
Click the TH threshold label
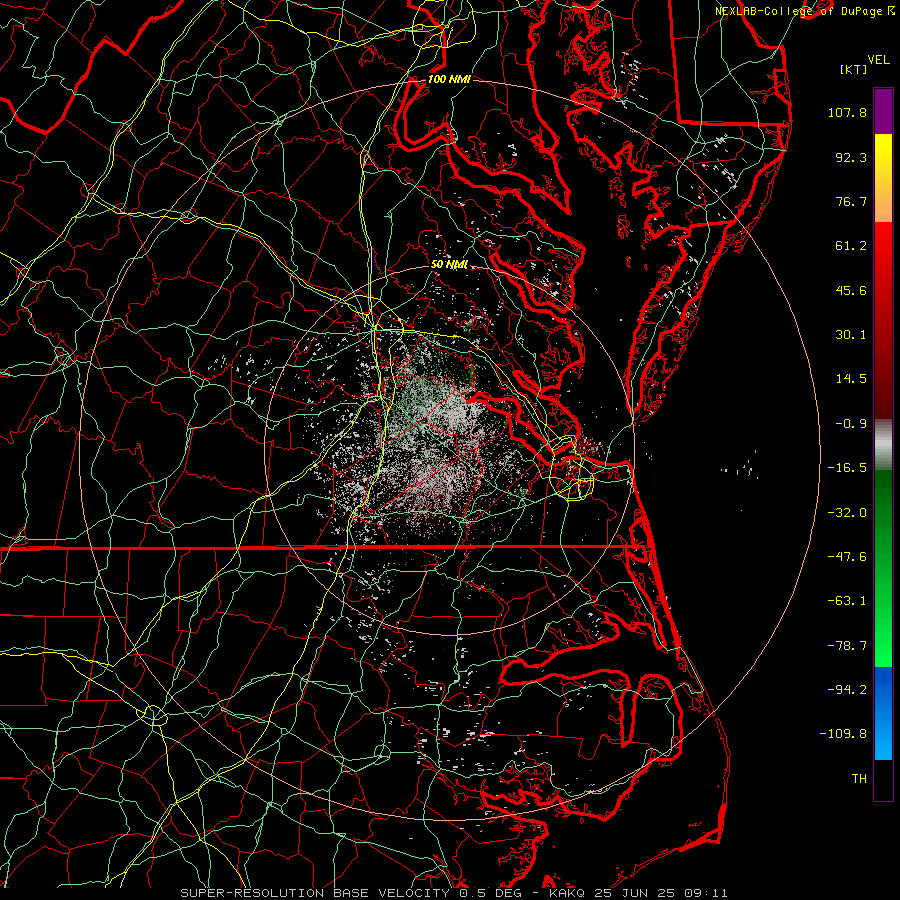click(859, 779)
